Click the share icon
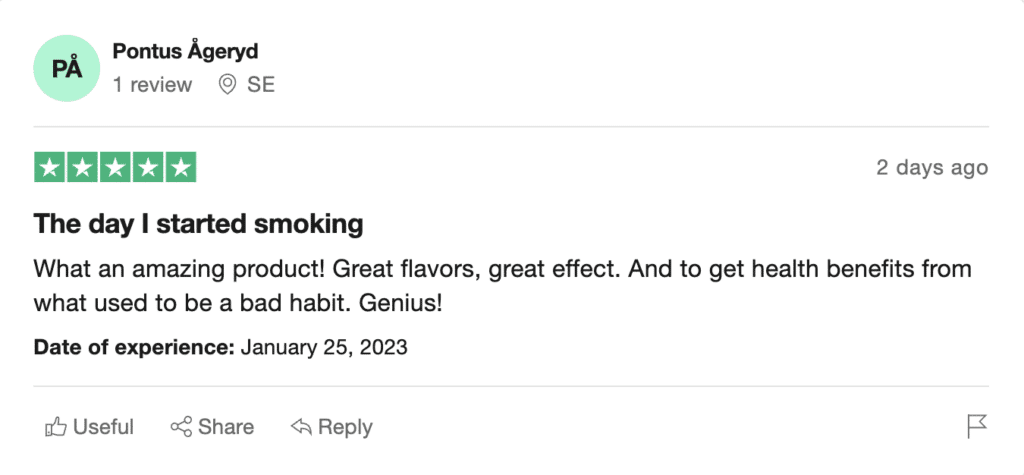Viewport: 1024px width, 475px height. coord(181,428)
